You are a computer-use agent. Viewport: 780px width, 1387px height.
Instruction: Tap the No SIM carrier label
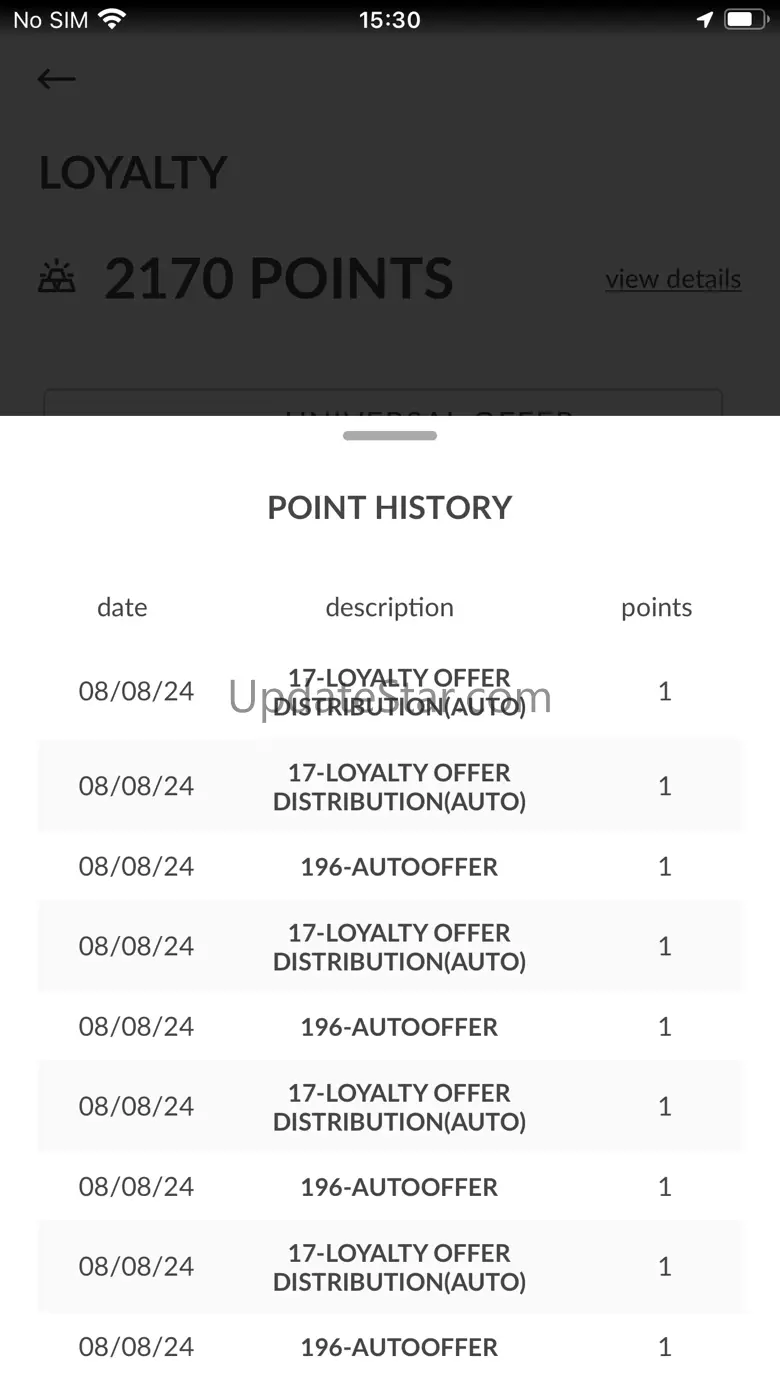click(50, 19)
